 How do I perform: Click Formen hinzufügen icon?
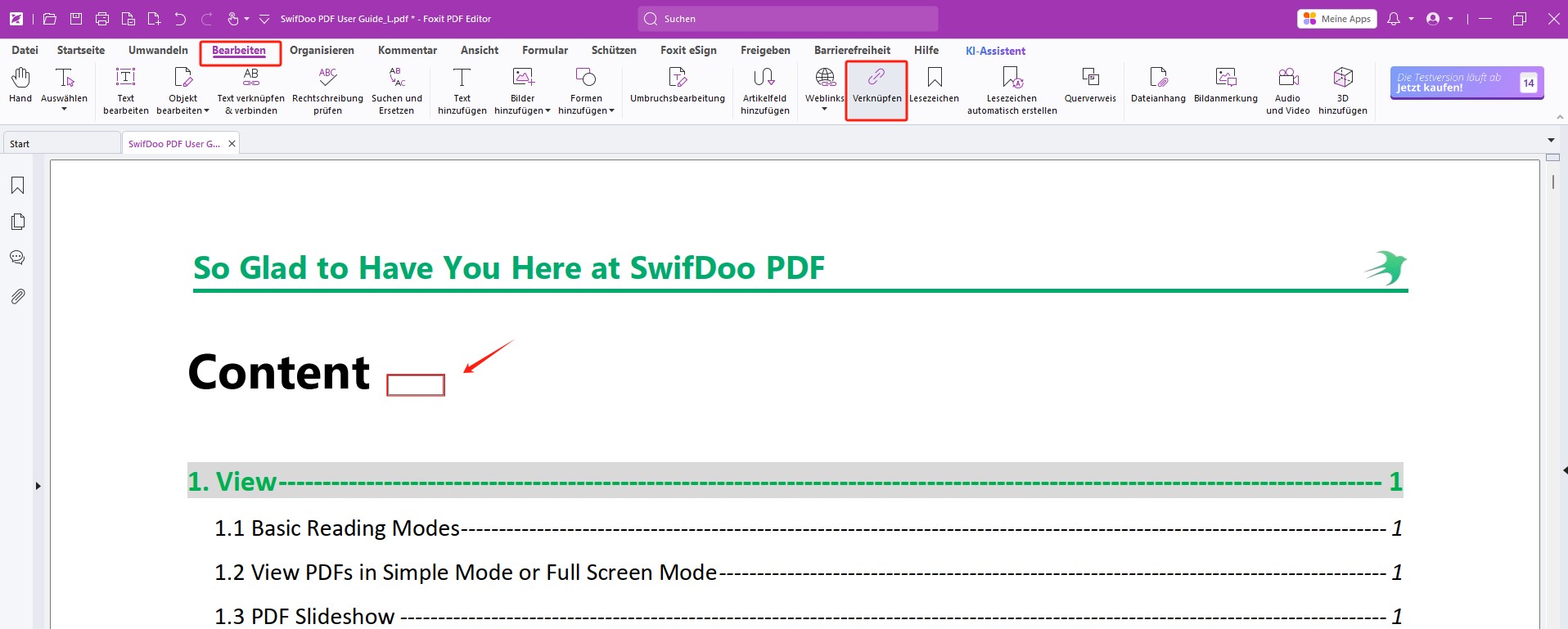(x=586, y=77)
